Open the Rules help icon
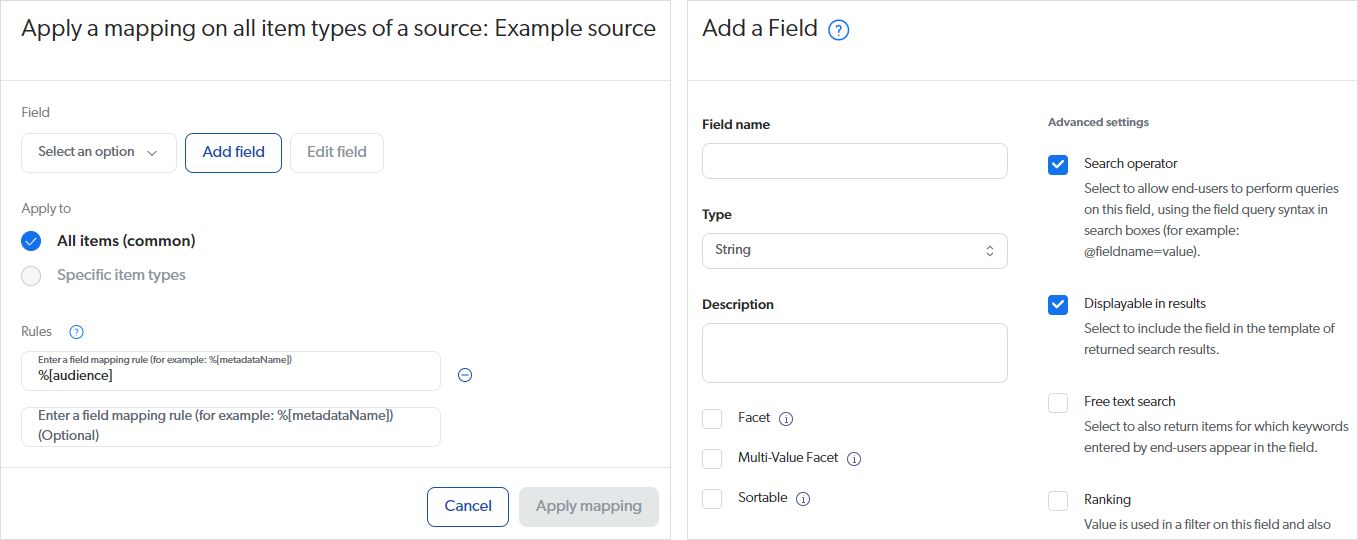The image size is (1358, 540). [x=76, y=332]
